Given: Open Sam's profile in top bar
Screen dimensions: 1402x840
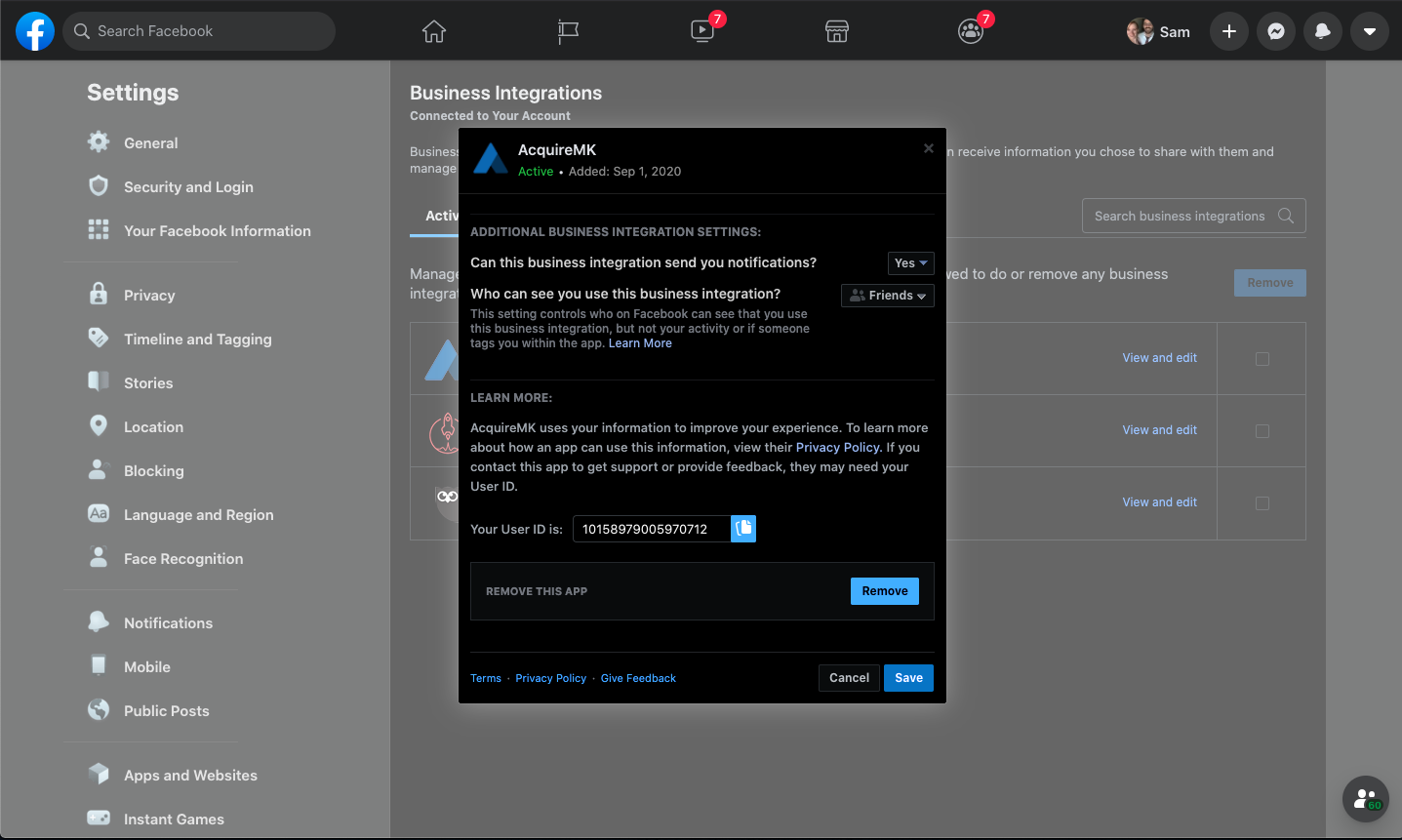Looking at the screenshot, I should click(1158, 31).
